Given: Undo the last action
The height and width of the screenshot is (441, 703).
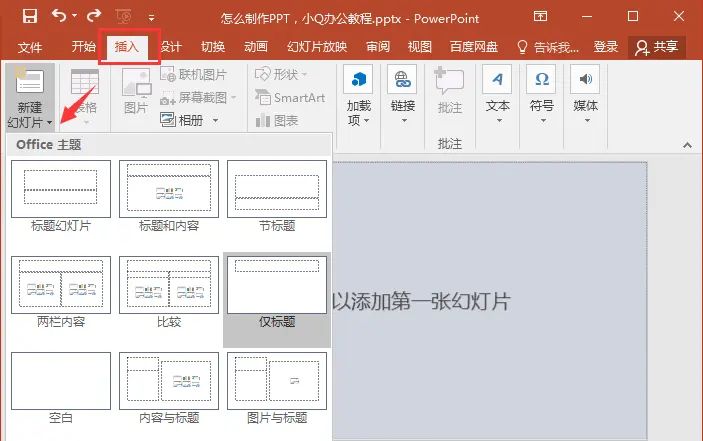Looking at the screenshot, I should click(59, 16).
